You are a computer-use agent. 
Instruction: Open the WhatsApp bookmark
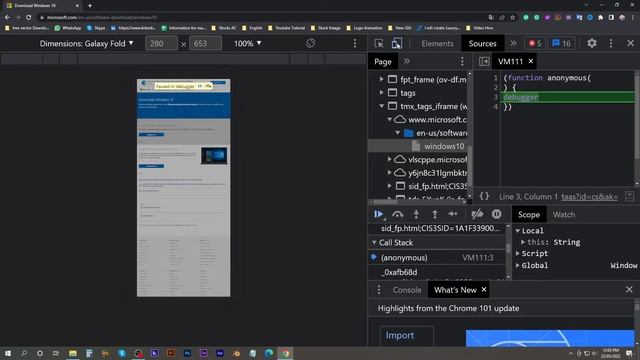68,28
